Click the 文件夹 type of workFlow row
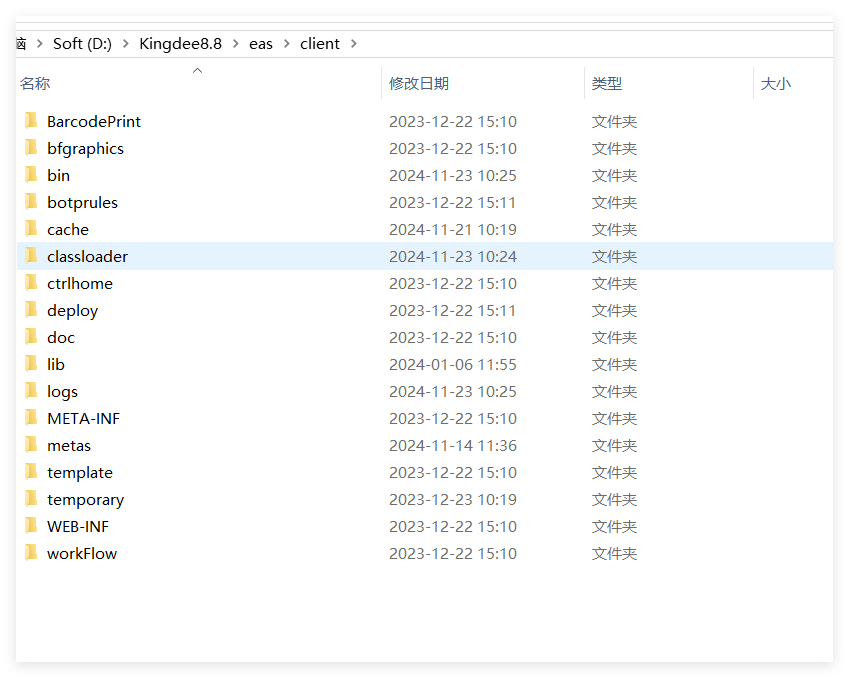The height and width of the screenshot is (678, 849). 614,553
